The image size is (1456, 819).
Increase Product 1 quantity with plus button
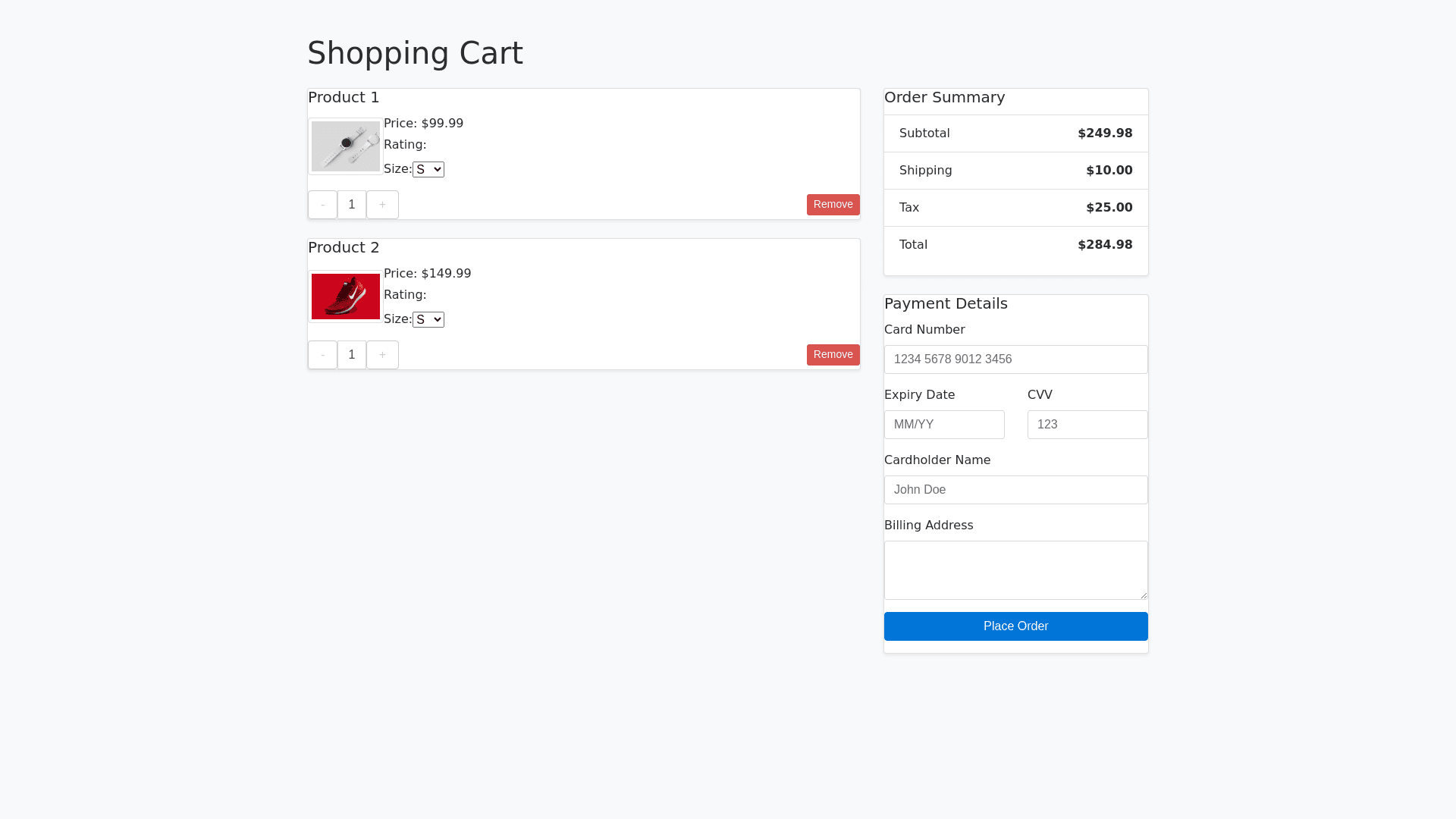pos(382,205)
